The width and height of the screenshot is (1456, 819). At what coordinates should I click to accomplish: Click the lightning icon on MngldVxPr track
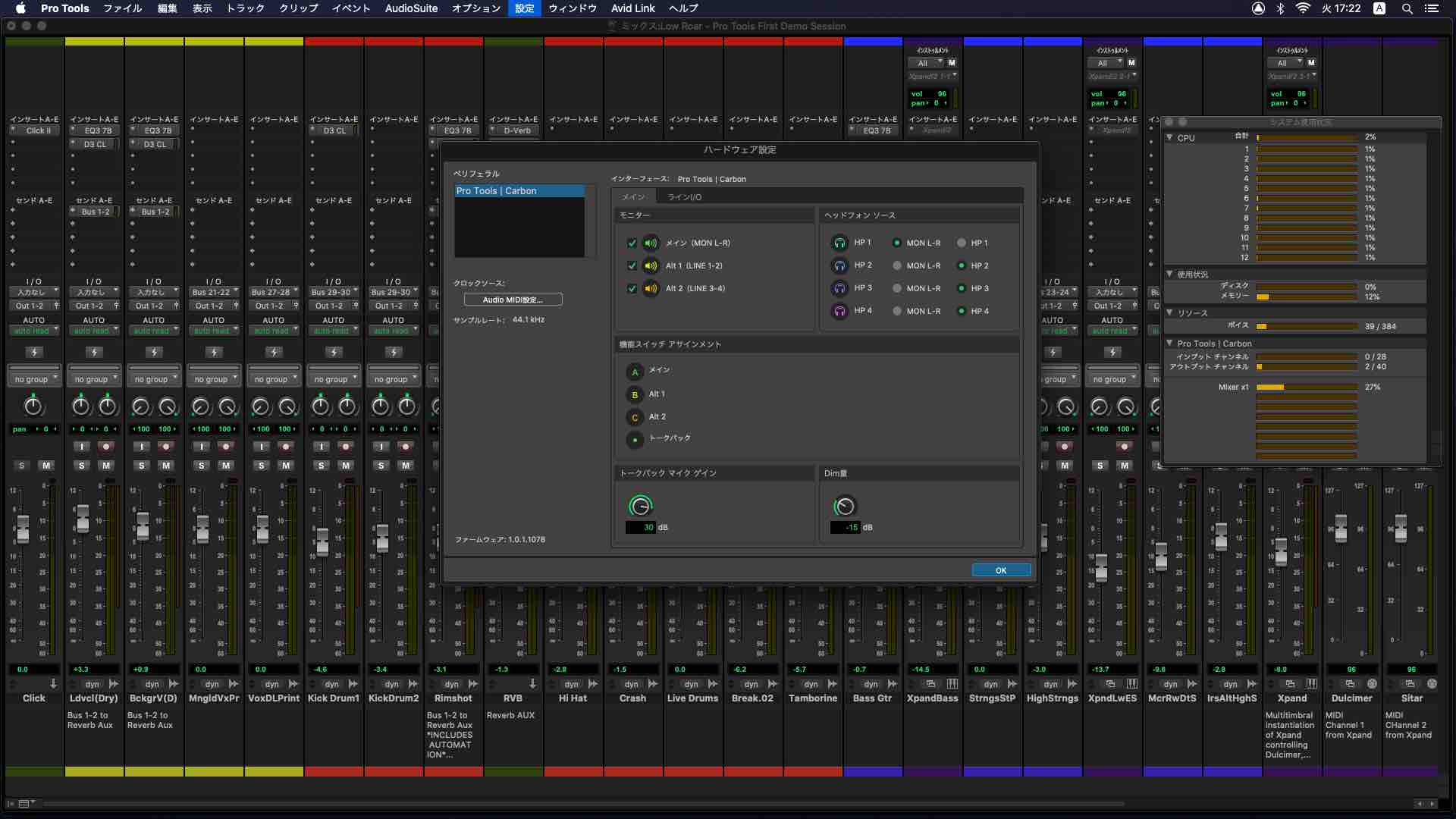[214, 352]
